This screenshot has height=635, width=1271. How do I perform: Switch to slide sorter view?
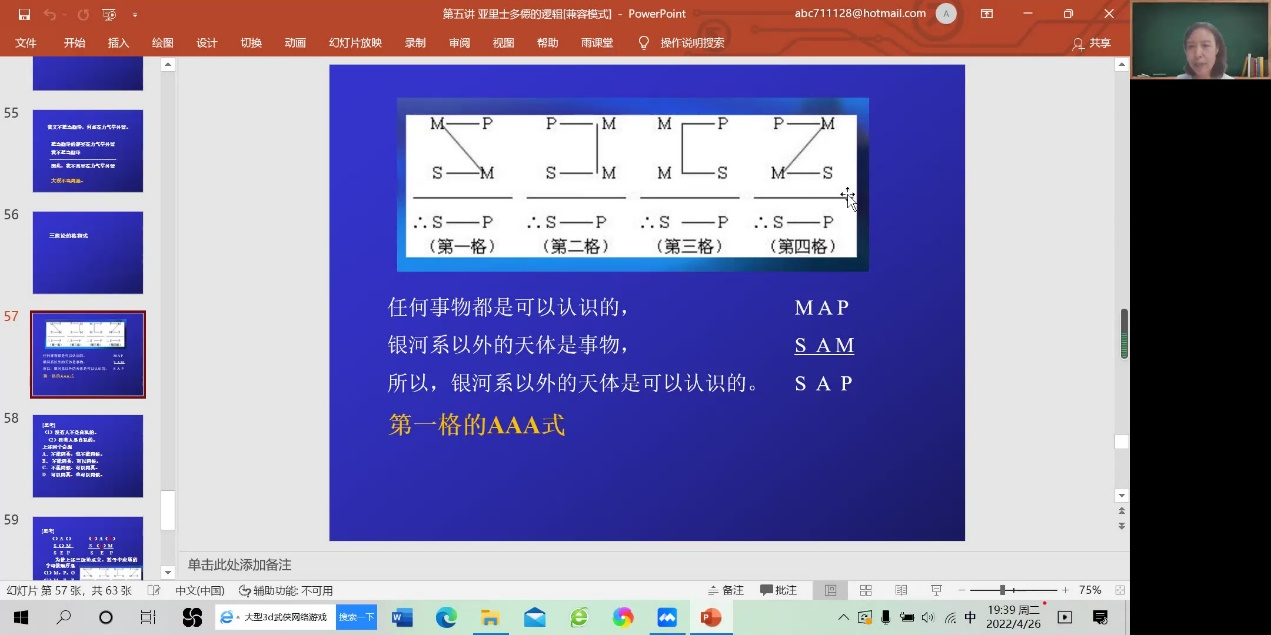tap(866, 591)
